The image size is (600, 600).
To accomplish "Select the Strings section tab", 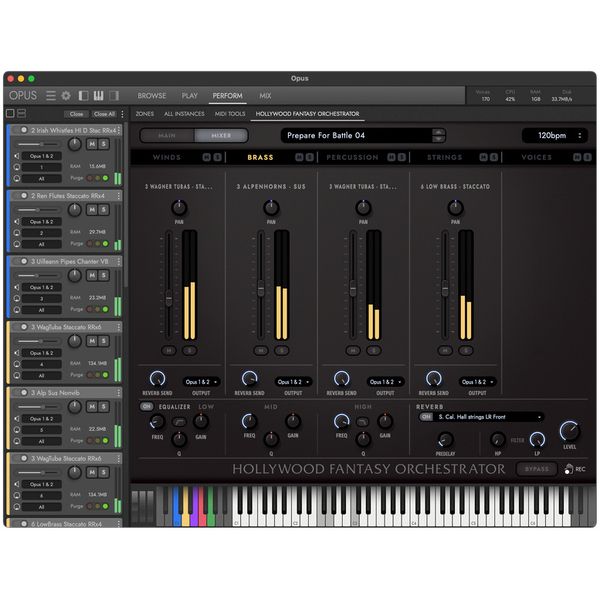I will pos(445,157).
